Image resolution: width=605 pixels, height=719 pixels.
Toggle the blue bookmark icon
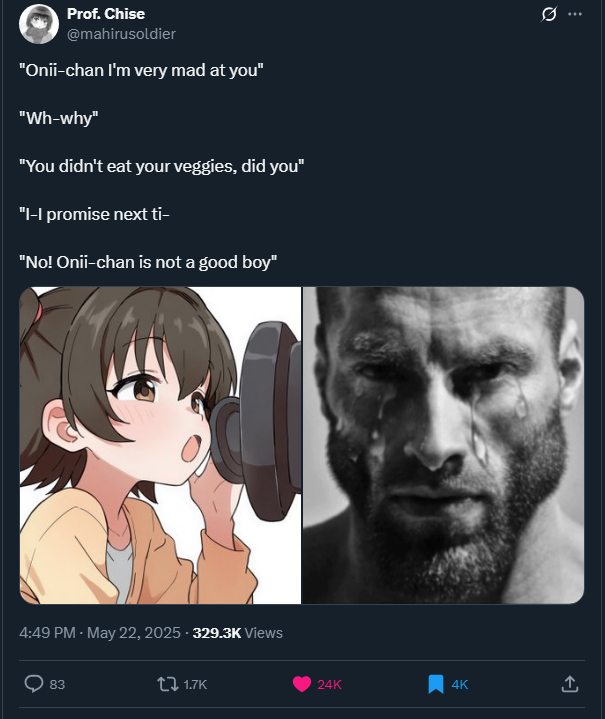click(436, 684)
